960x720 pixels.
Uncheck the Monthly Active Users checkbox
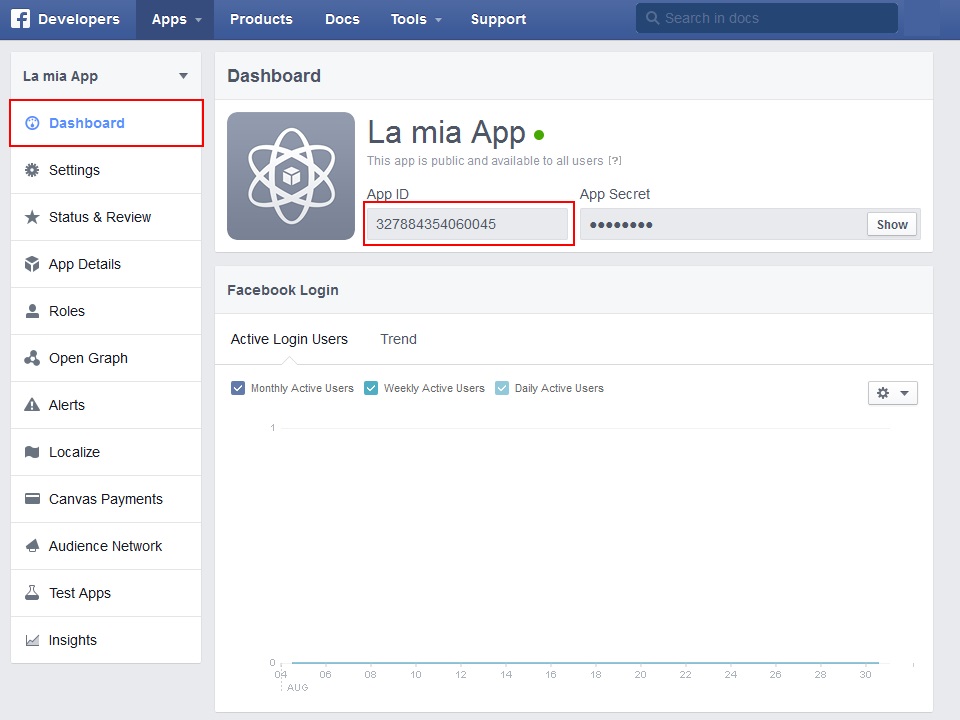click(238, 388)
